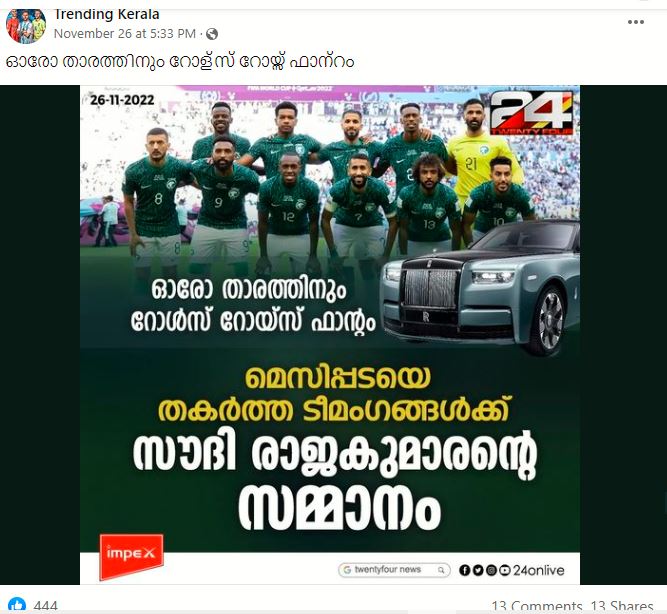Click the Instagram icon beside 24onlive
The height and width of the screenshot is (614, 667).
[x=491, y=570]
